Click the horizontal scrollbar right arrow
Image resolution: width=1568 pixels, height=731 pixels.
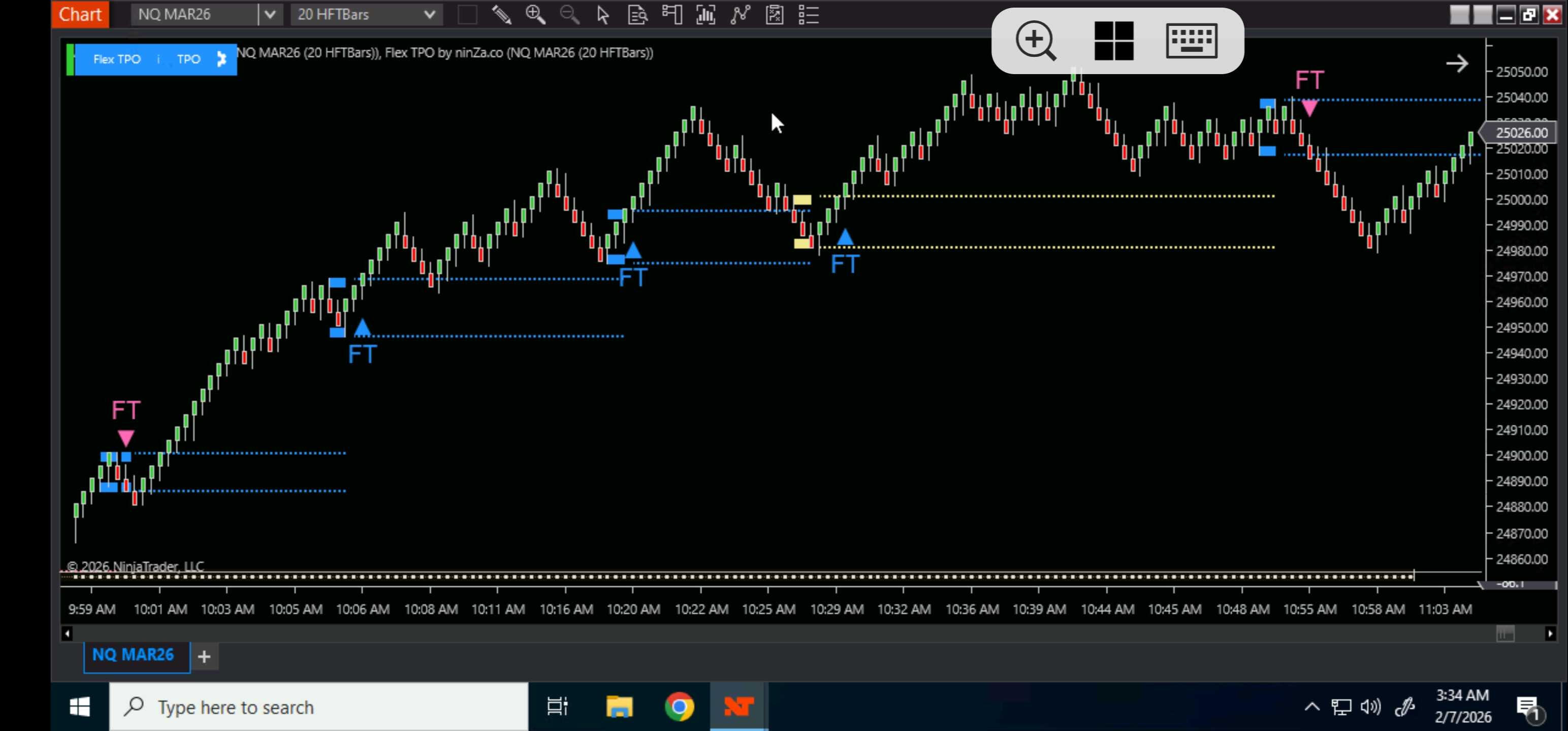point(1549,634)
